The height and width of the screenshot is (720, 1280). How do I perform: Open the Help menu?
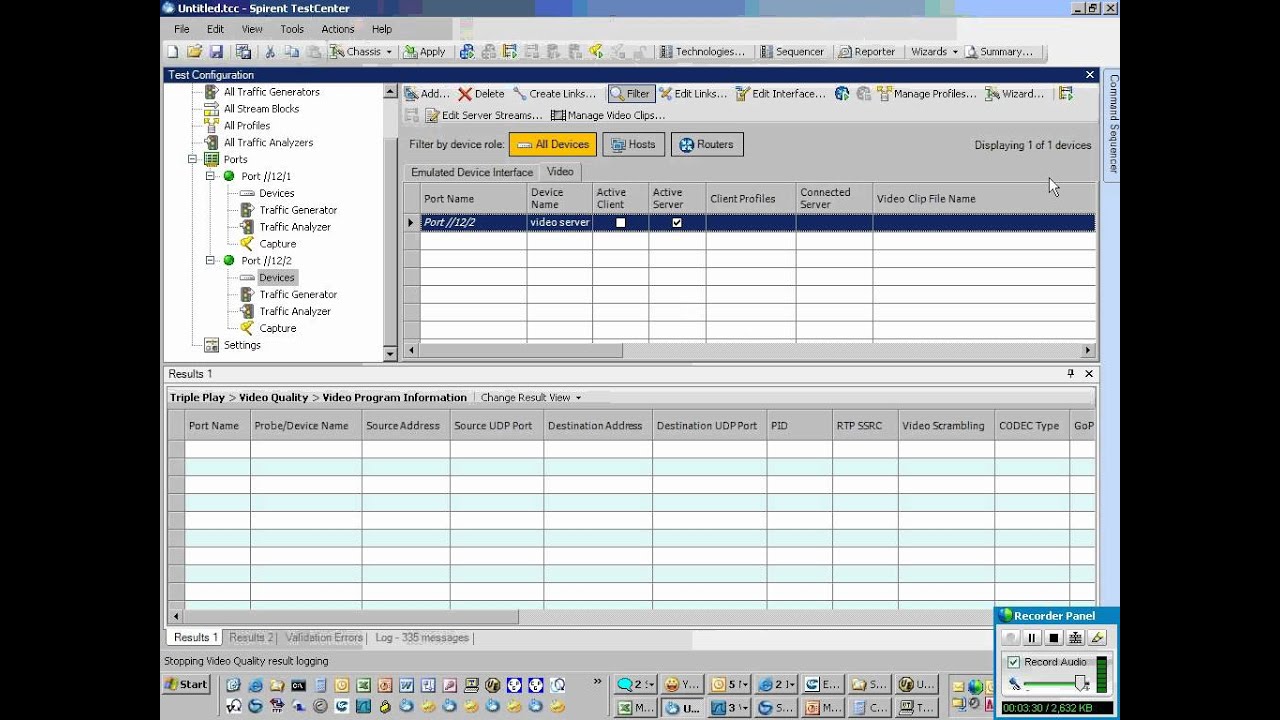tap(382, 29)
